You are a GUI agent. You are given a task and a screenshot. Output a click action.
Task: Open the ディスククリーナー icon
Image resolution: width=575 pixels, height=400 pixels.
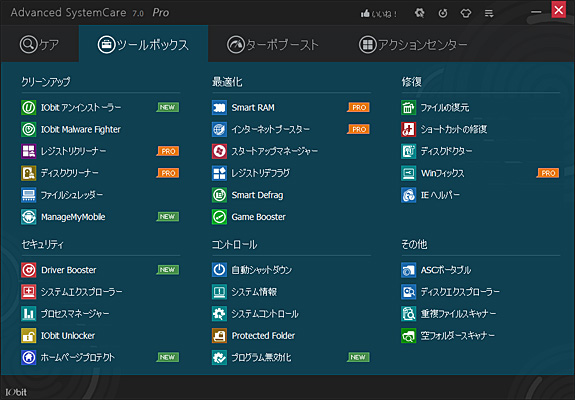29,173
